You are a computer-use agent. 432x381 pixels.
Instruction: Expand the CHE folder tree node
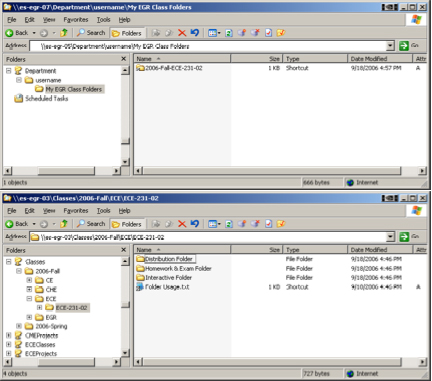pyautogui.click(x=29, y=289)
